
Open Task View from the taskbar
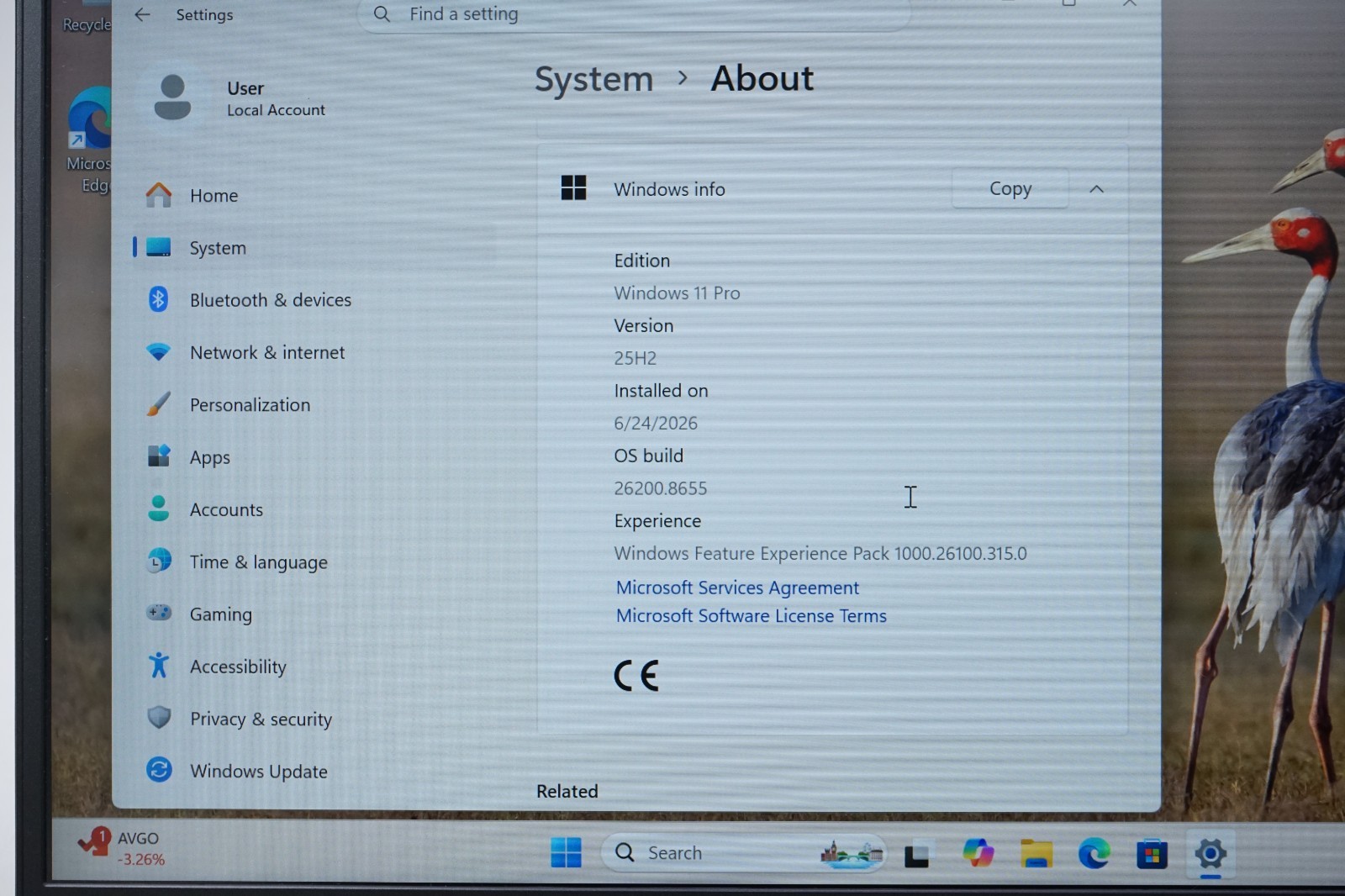916,854
